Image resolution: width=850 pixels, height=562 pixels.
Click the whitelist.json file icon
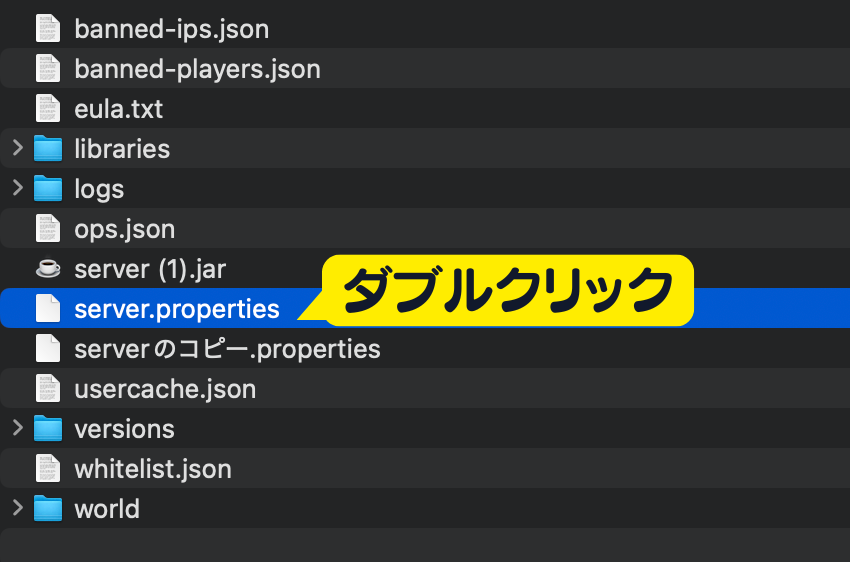tap(48, 469)
